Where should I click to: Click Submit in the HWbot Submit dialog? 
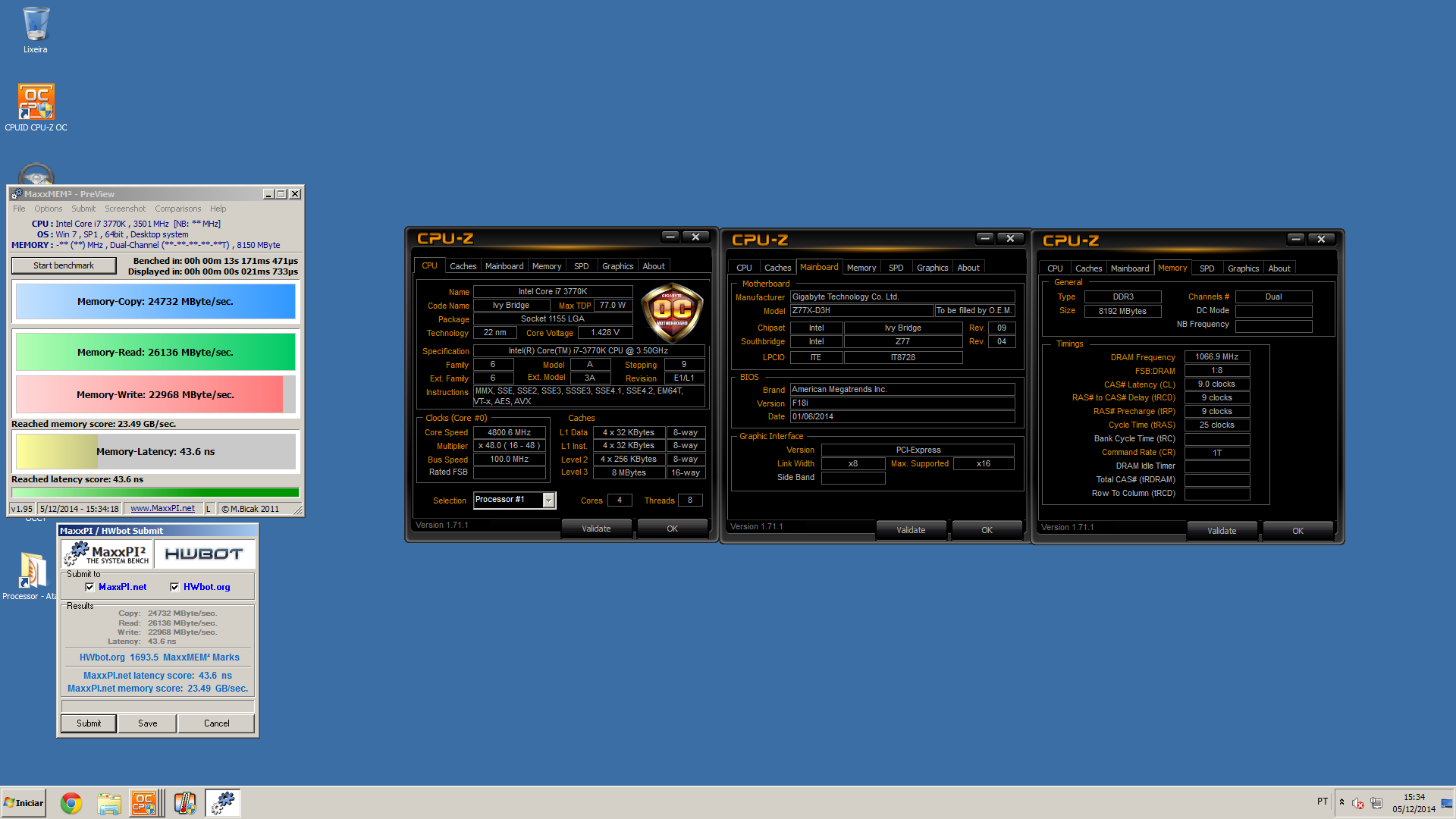(89, 723)
